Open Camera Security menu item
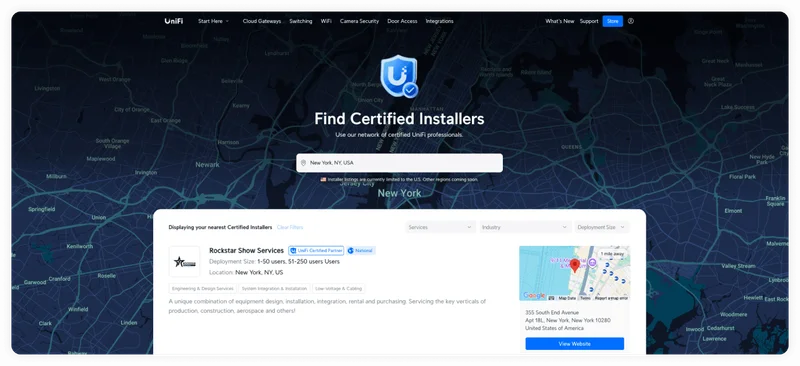This screenshot has height=366, width=800. tap(359, 21)
